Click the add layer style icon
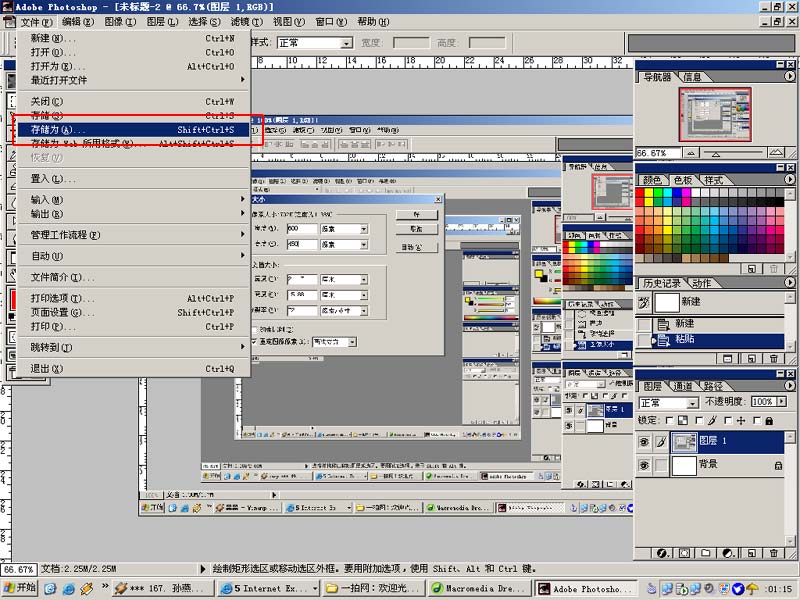The height and width of the screenshot is (600, 800). pyautogui.click(x=662, y=553)
